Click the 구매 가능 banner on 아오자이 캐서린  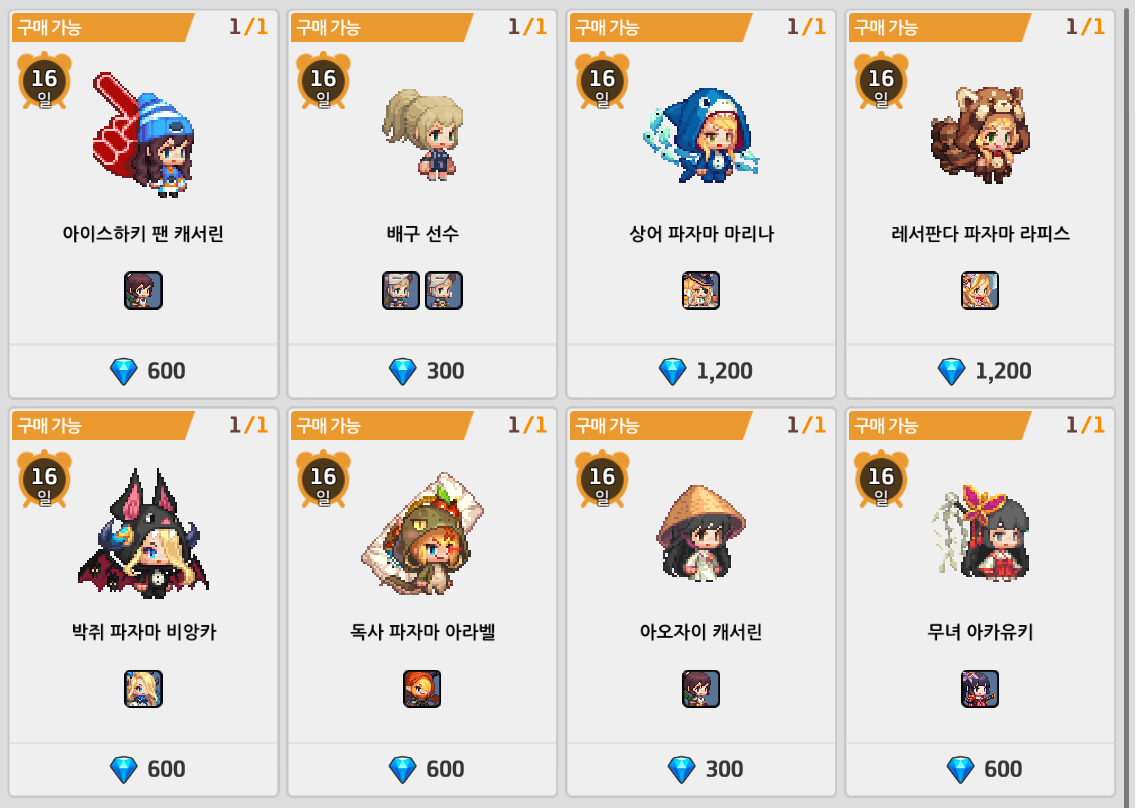[x=660, y=426]
